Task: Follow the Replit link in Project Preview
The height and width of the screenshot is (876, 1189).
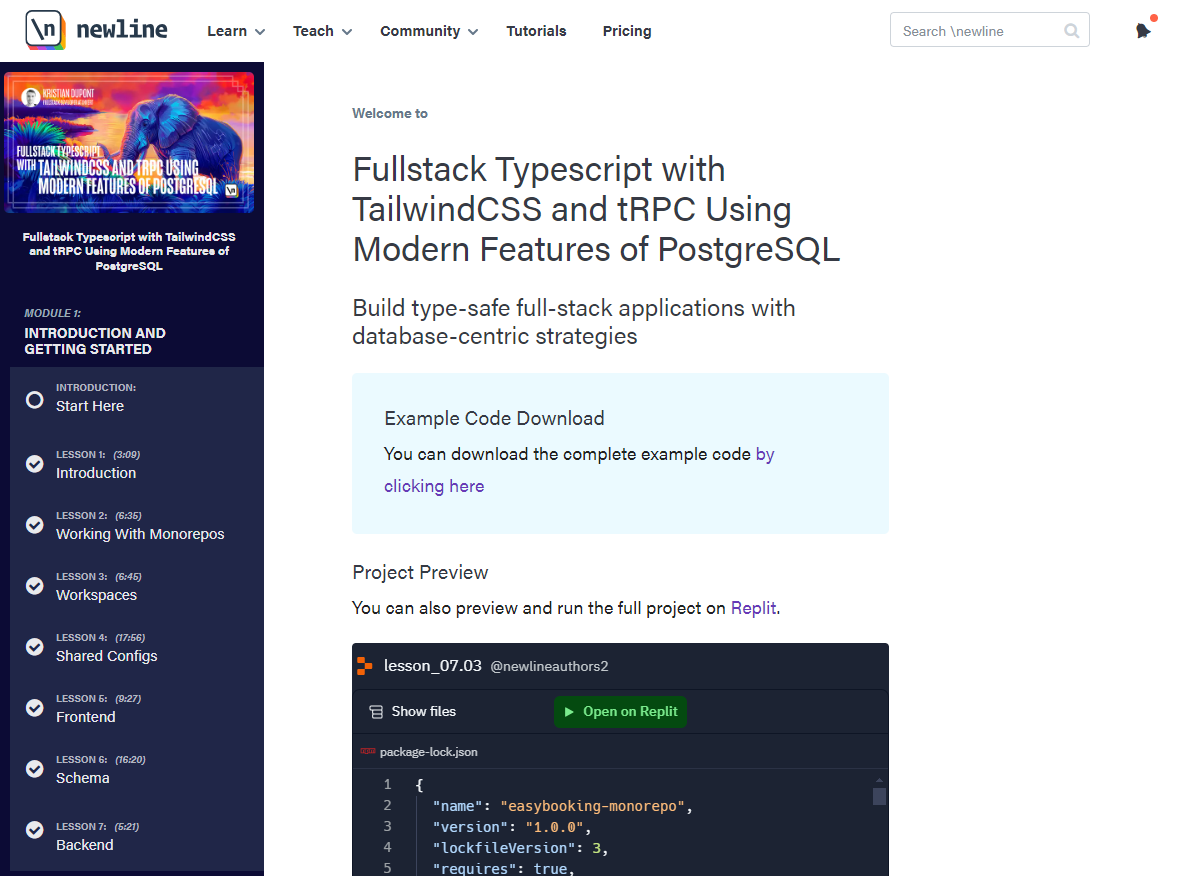Action: (x=753, y=608)
